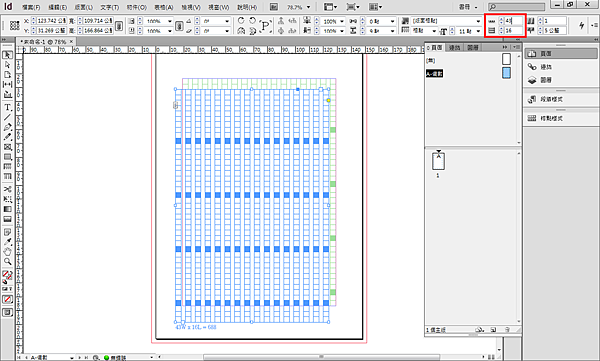Click the fill and stroke swatch

coord(7,275)
